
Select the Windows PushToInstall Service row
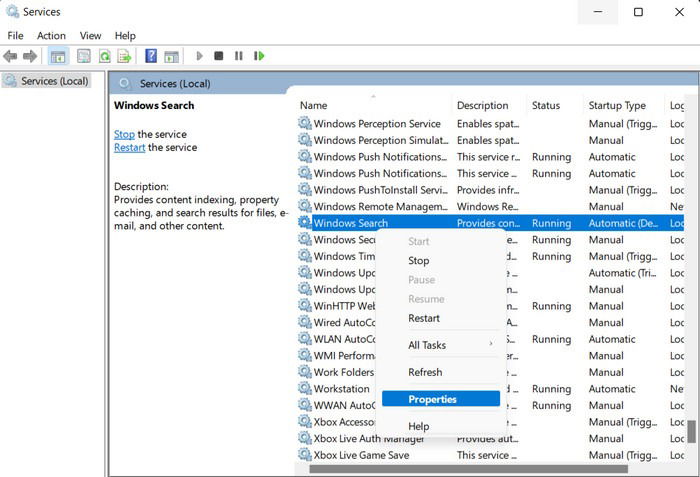pos(490,190)
